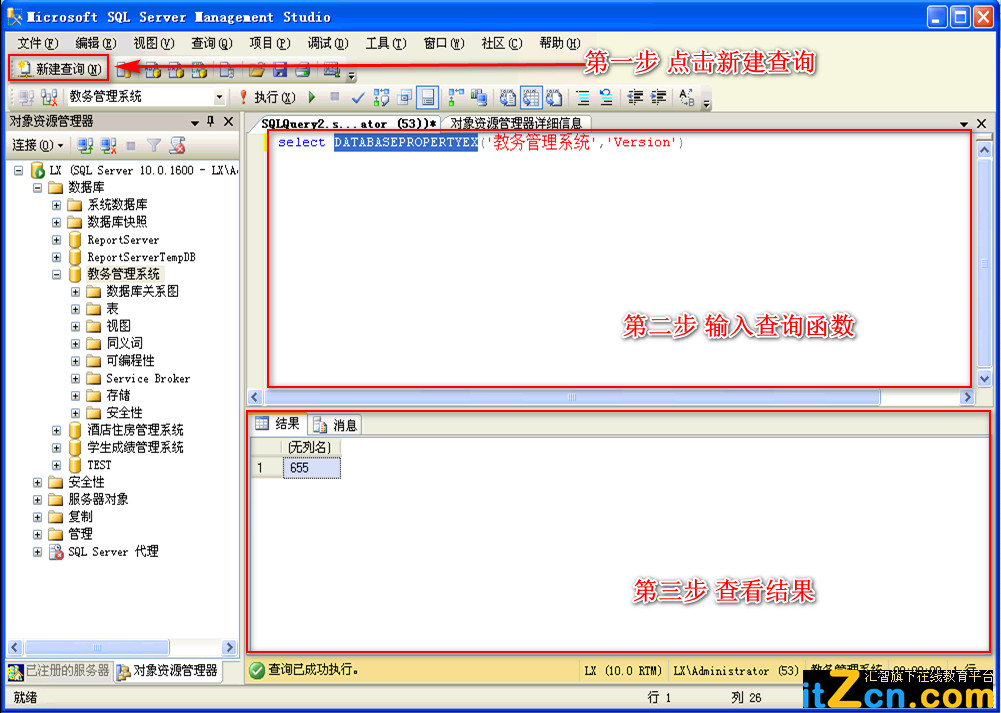Expand the 酒店住房管理系统 database
The image size is (1001, 713).
[x=56, y=430]
